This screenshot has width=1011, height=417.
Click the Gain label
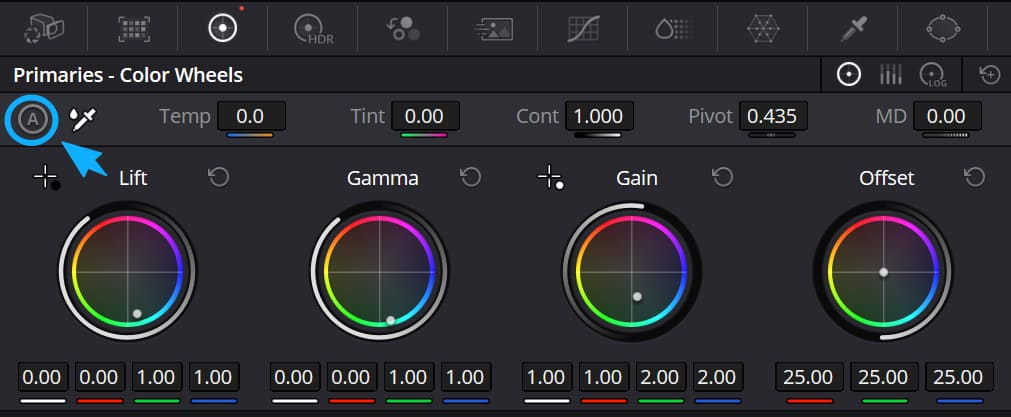pyautogui.click(x=637, y=178)
